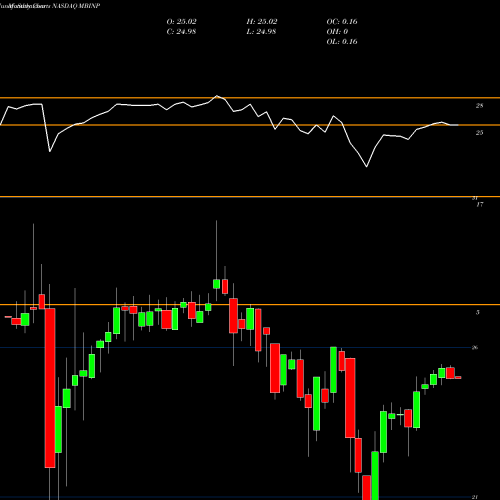The width and height of the screenshot is (500, 500).
Task: Click the high value H: 25.02
Action: [262, 22]
